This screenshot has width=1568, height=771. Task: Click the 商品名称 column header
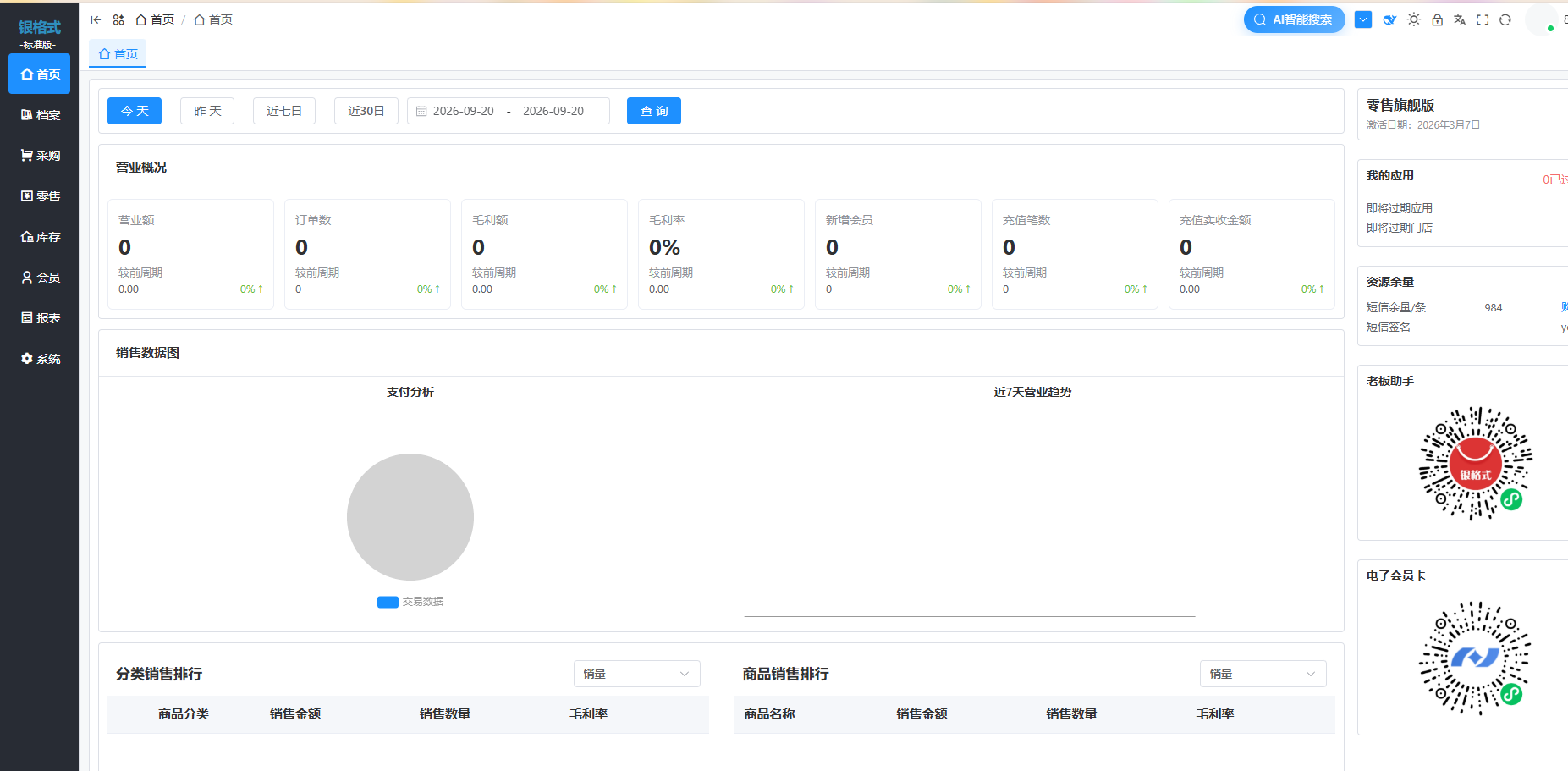[x=769, y=714]
